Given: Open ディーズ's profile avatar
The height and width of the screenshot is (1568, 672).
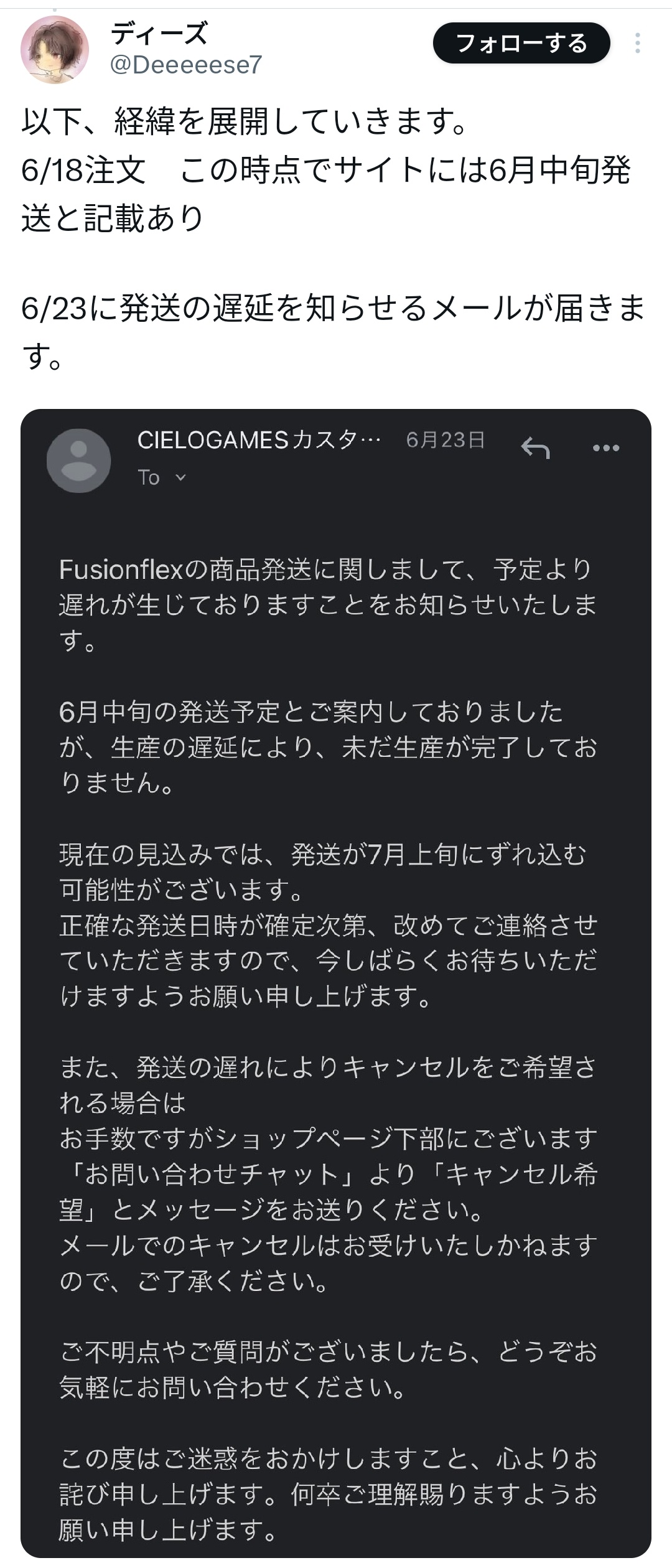Looking at the screenshot, I should pos(55,49).
